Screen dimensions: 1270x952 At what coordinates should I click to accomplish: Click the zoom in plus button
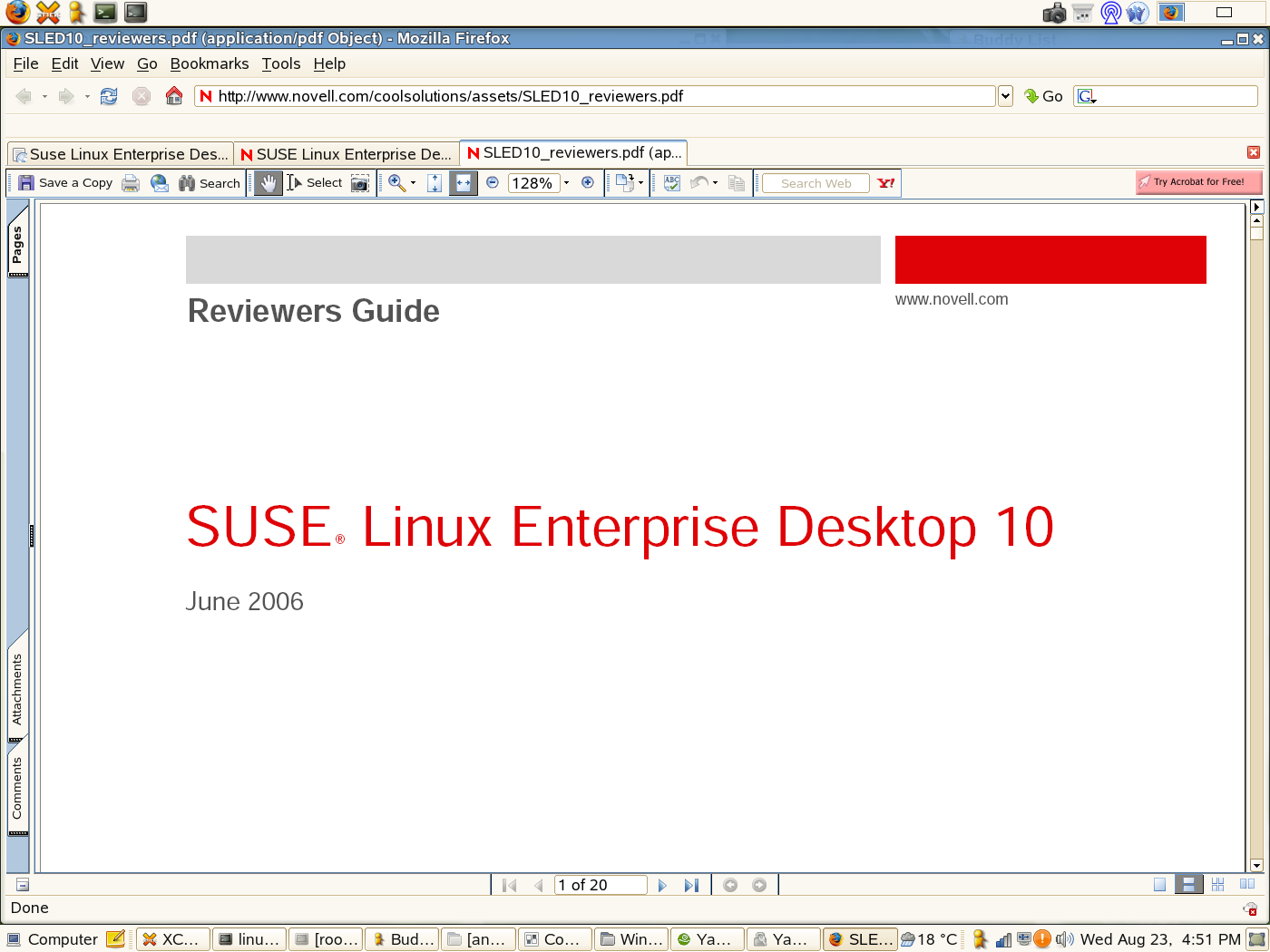pyautogui.click(x=588, y=183)
